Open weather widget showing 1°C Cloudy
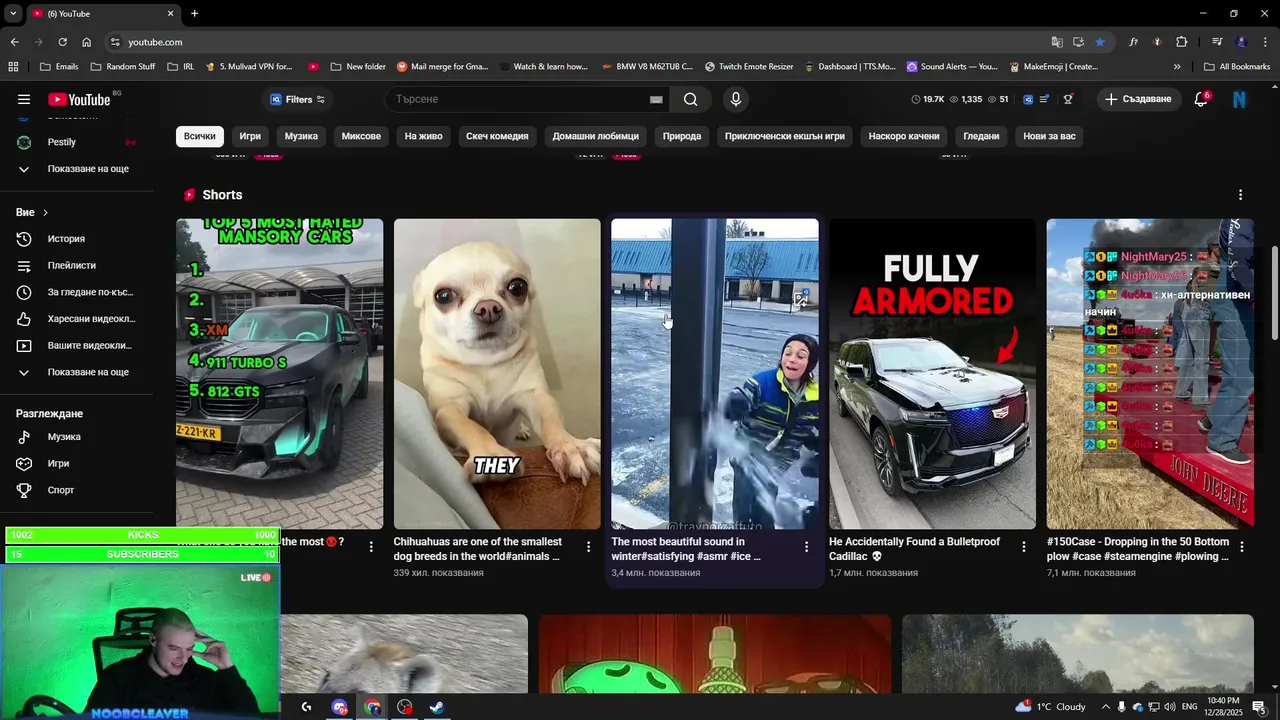This screenshot has height=720, width=1280. 1051,707
